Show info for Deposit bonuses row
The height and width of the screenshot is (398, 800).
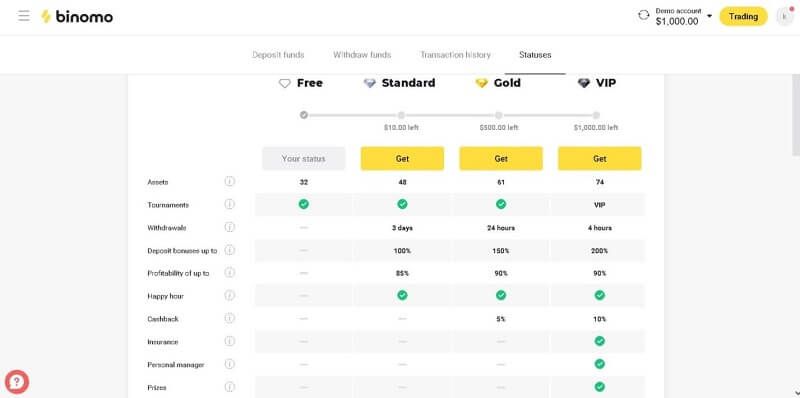click(x=230, y=250)
